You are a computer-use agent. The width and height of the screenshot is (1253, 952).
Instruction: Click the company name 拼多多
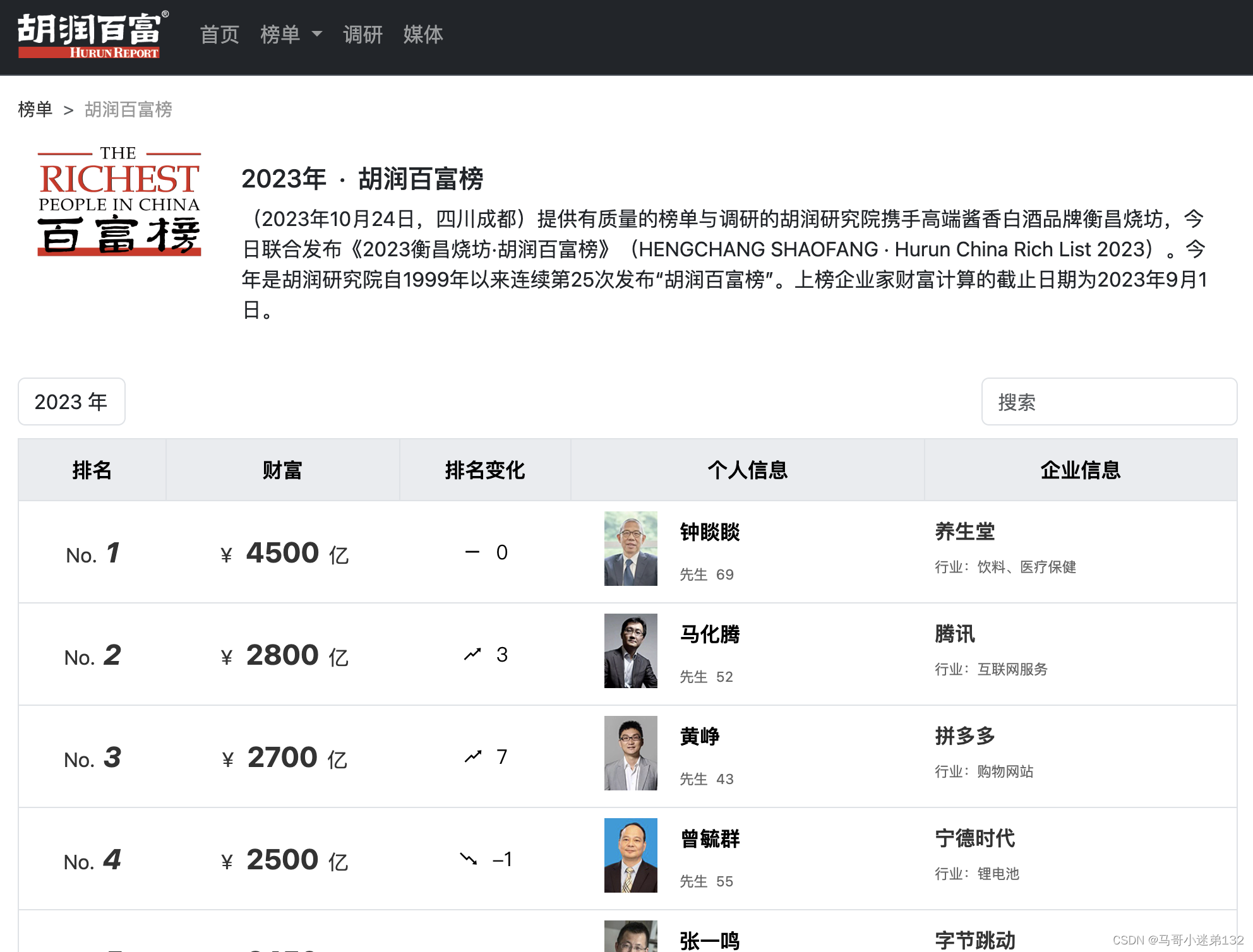coord(965,736)
